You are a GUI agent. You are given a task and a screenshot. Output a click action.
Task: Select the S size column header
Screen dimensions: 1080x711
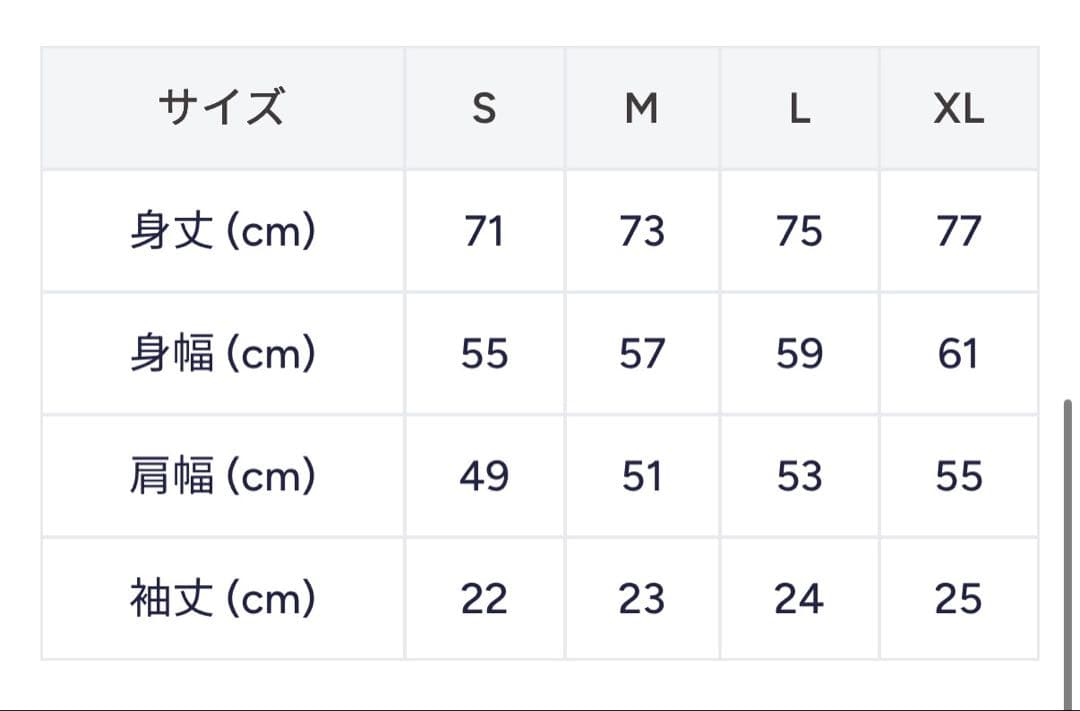click(484, 108)
